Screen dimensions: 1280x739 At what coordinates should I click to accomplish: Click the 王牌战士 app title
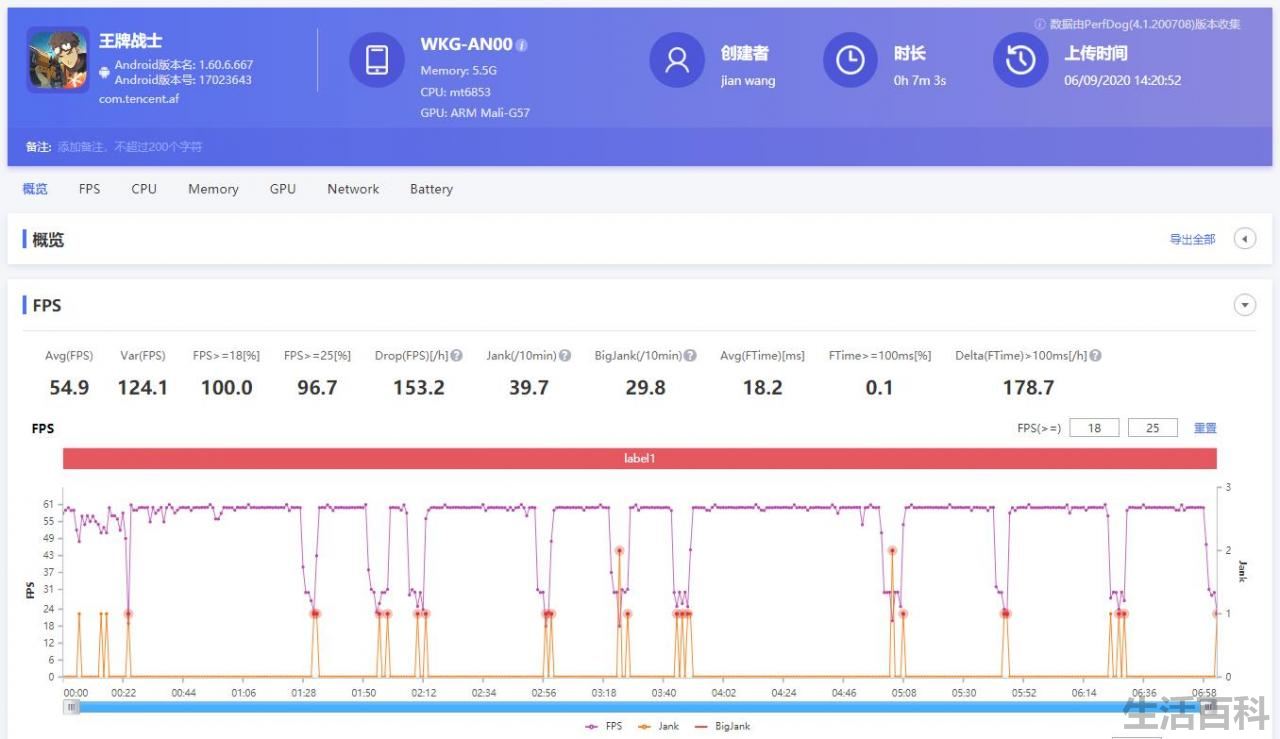click(130, 41)
